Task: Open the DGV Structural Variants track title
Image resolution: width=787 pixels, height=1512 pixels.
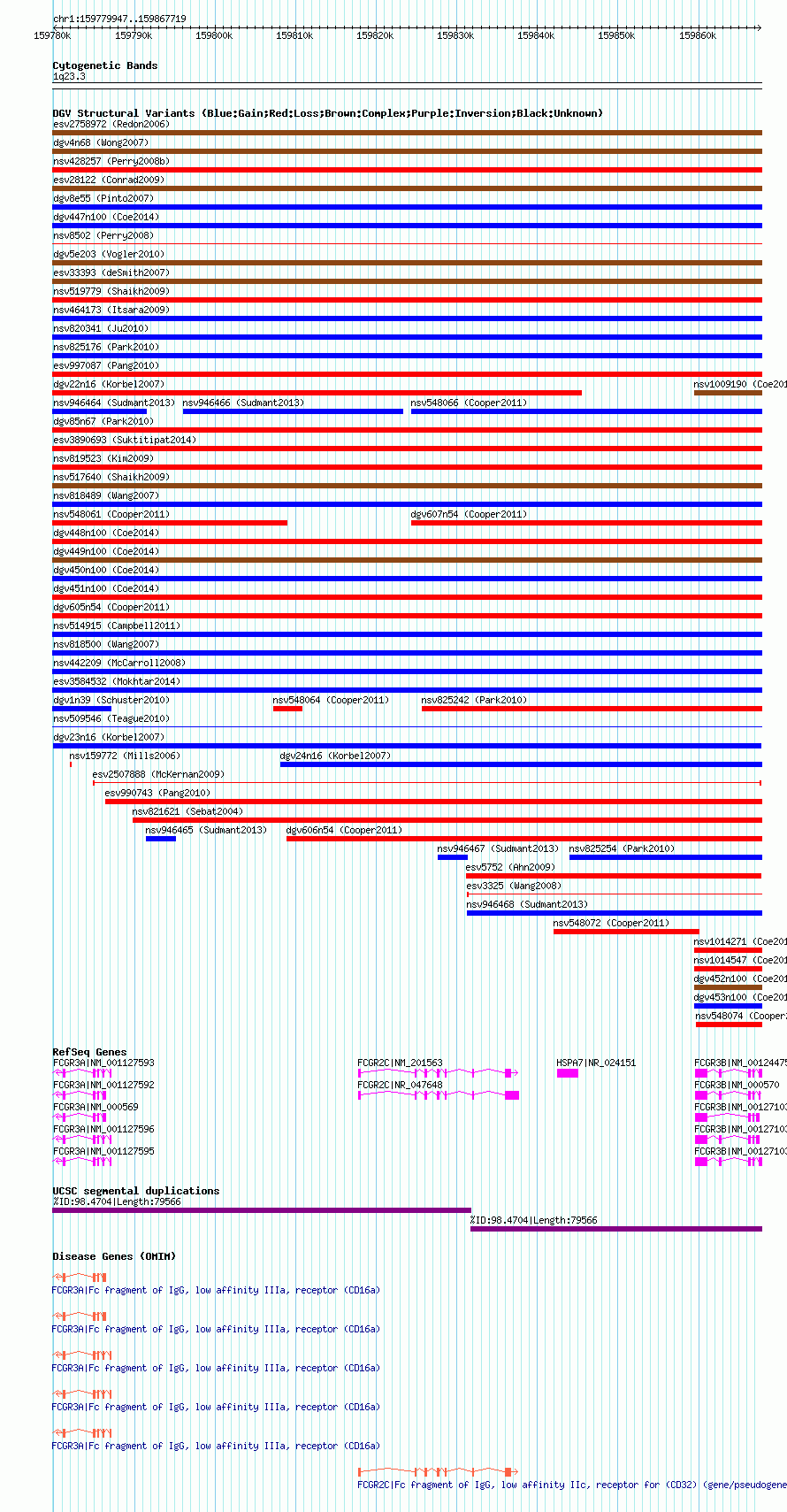Action: (x=327, y=113)
